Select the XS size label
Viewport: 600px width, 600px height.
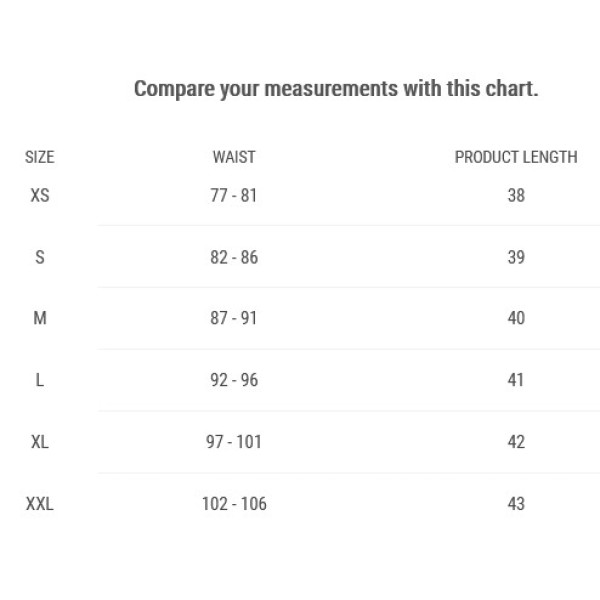click(40, 195)
